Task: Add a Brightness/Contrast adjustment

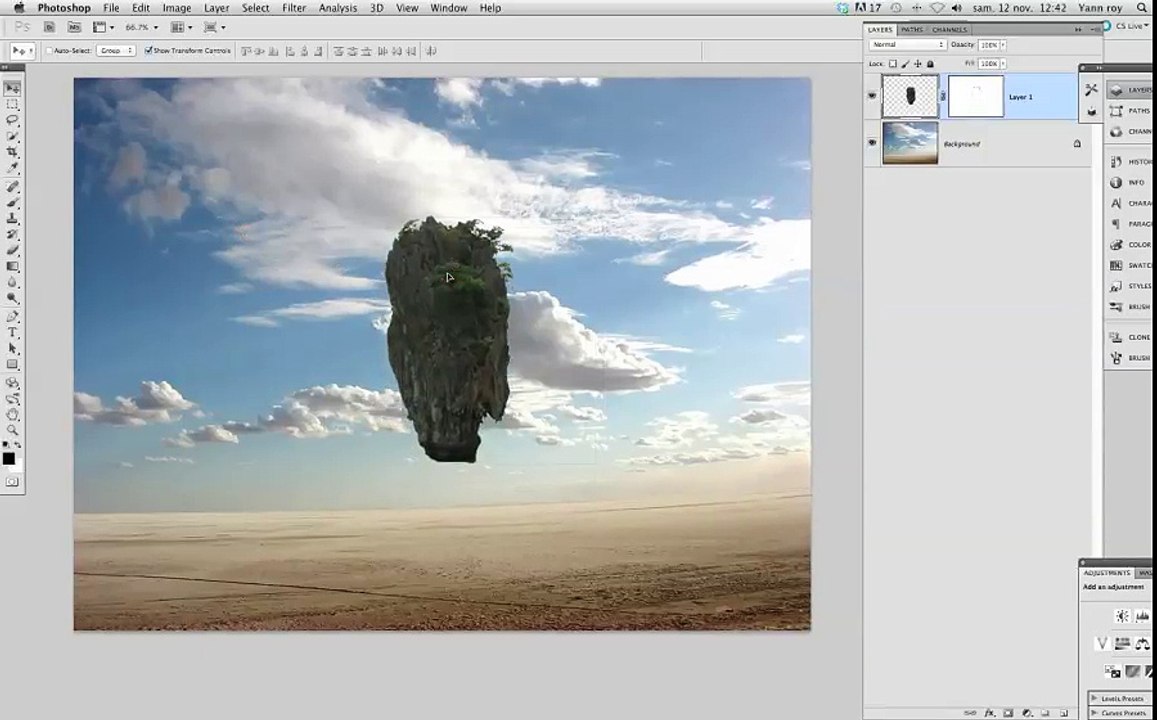Action: (x=1122, y=616)
